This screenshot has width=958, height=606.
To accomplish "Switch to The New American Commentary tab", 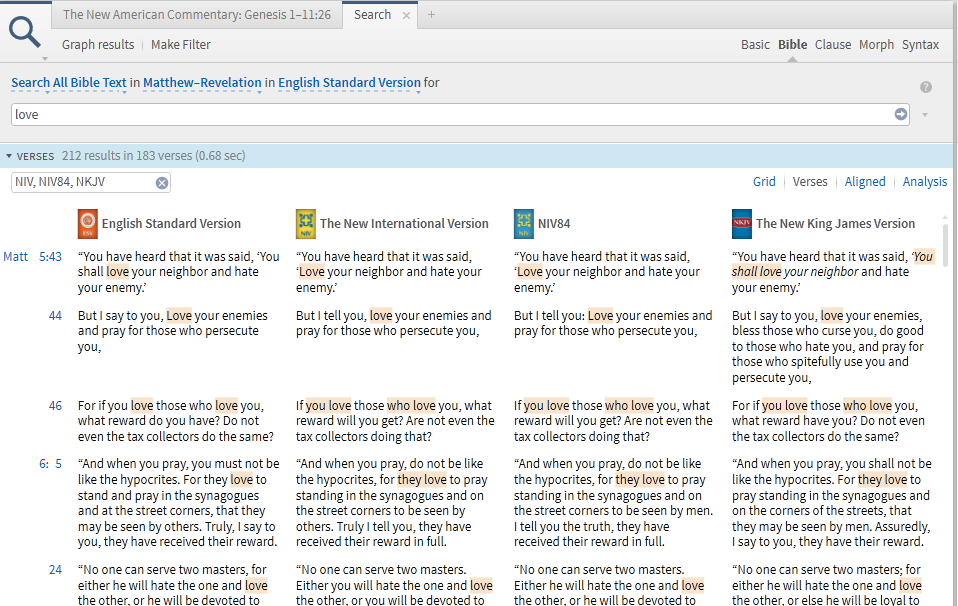I will tap(197, 15).
